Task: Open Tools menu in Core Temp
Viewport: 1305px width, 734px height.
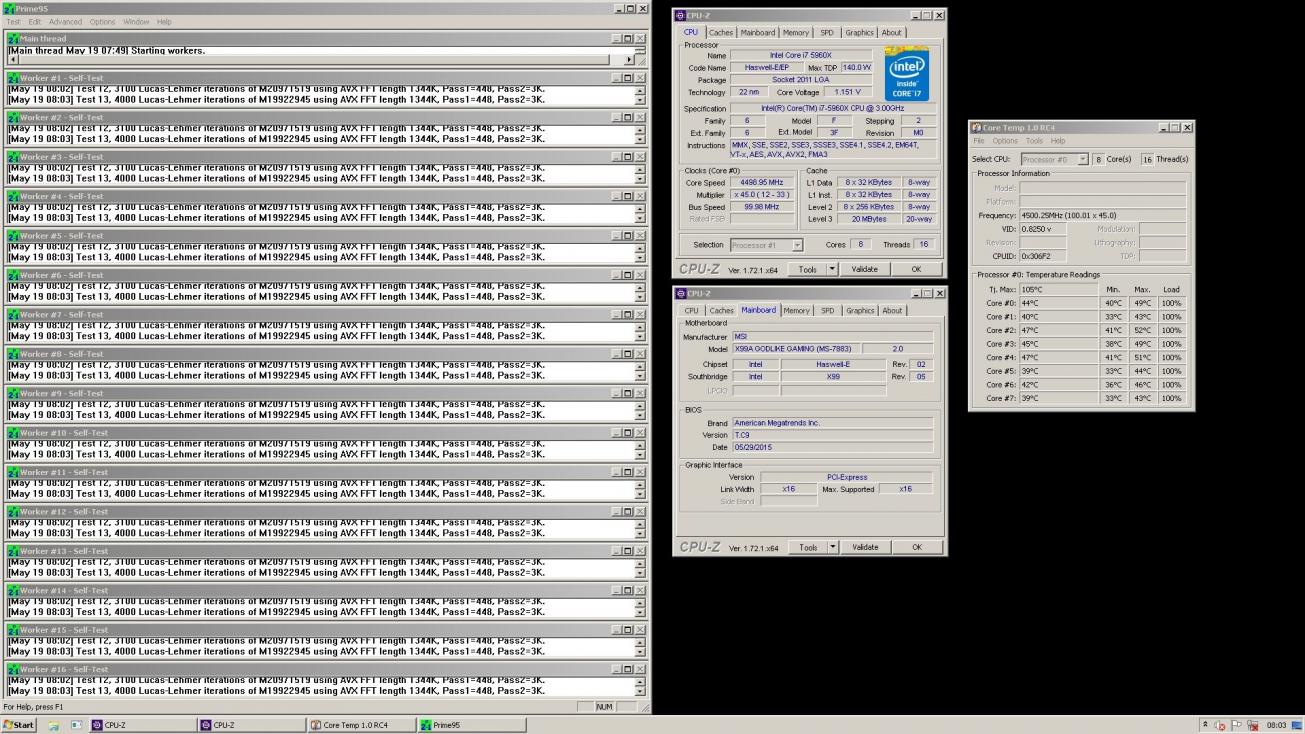Action: pyautogui.click(x=1034, y=141)
